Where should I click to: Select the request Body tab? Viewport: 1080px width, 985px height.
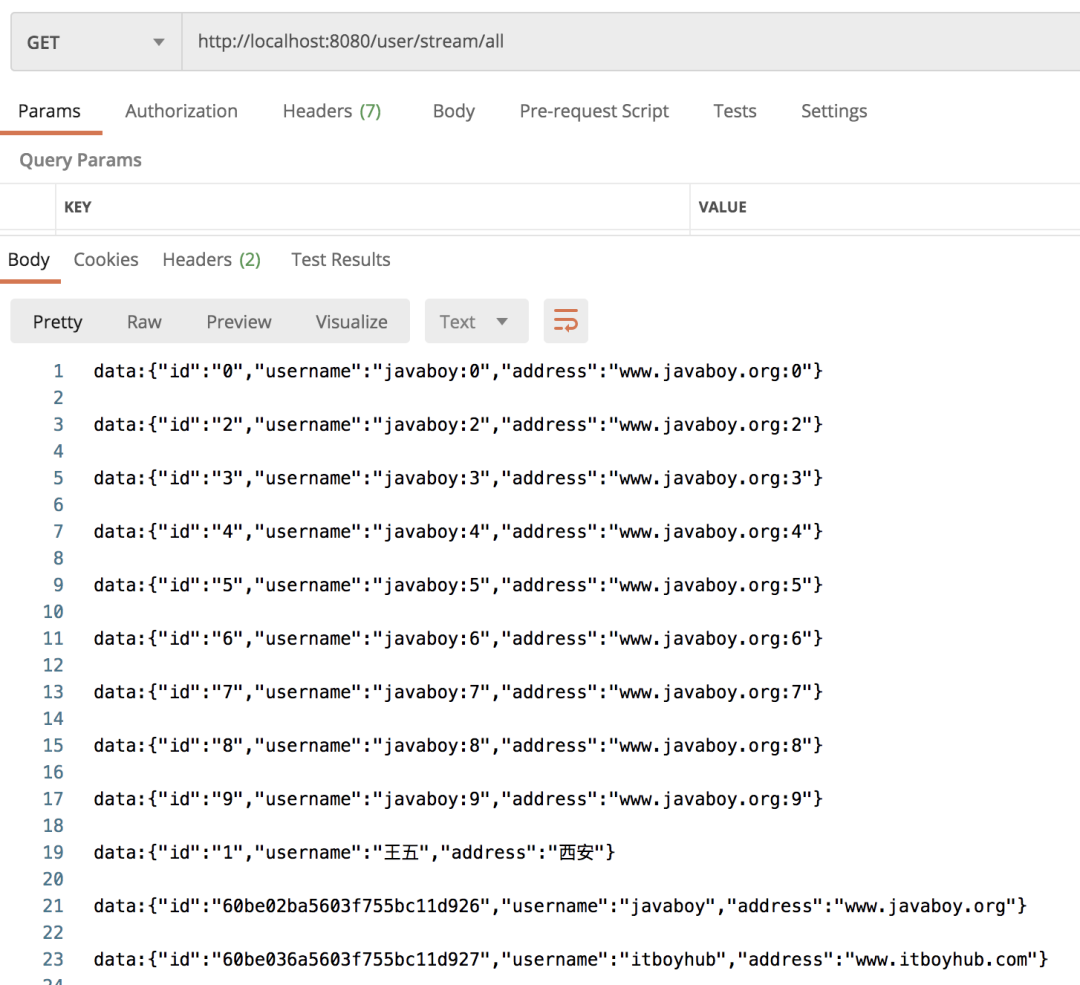click(x=453, y=111)
